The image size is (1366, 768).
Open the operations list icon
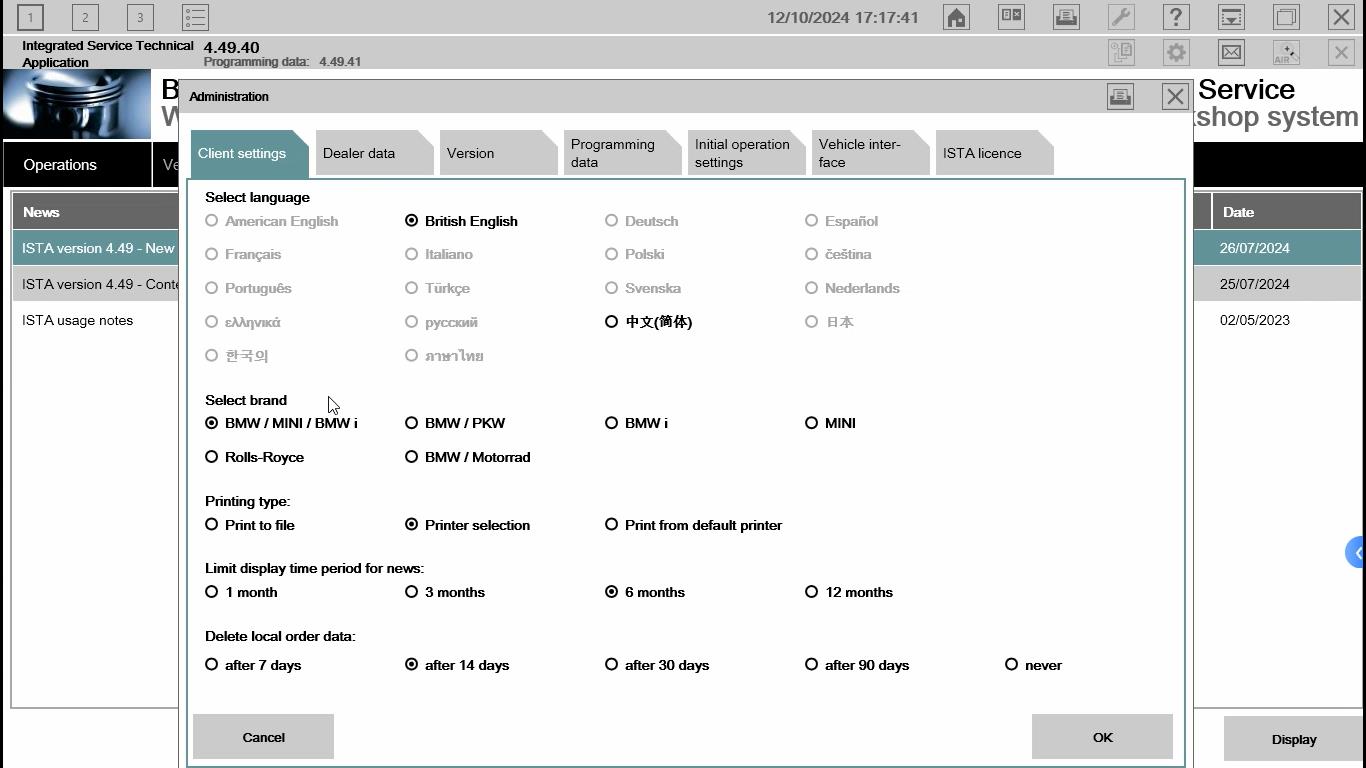(x=195, y=17)
